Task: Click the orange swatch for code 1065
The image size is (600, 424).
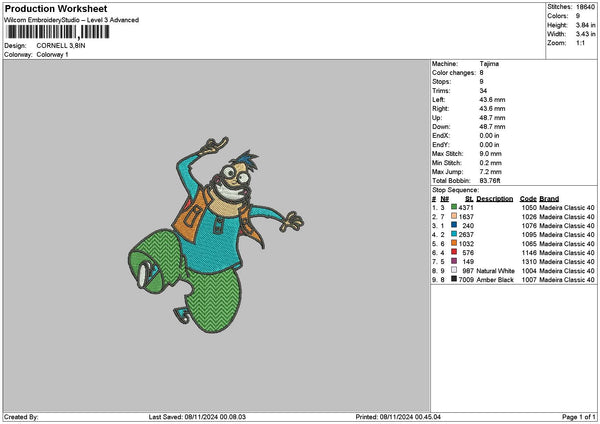Action: pos(454,243)
